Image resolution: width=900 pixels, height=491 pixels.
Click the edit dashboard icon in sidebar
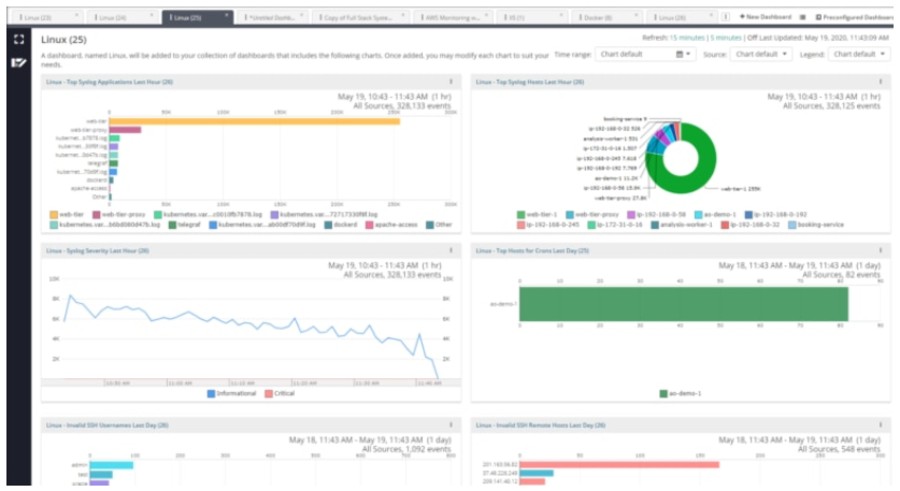[19, 63]
